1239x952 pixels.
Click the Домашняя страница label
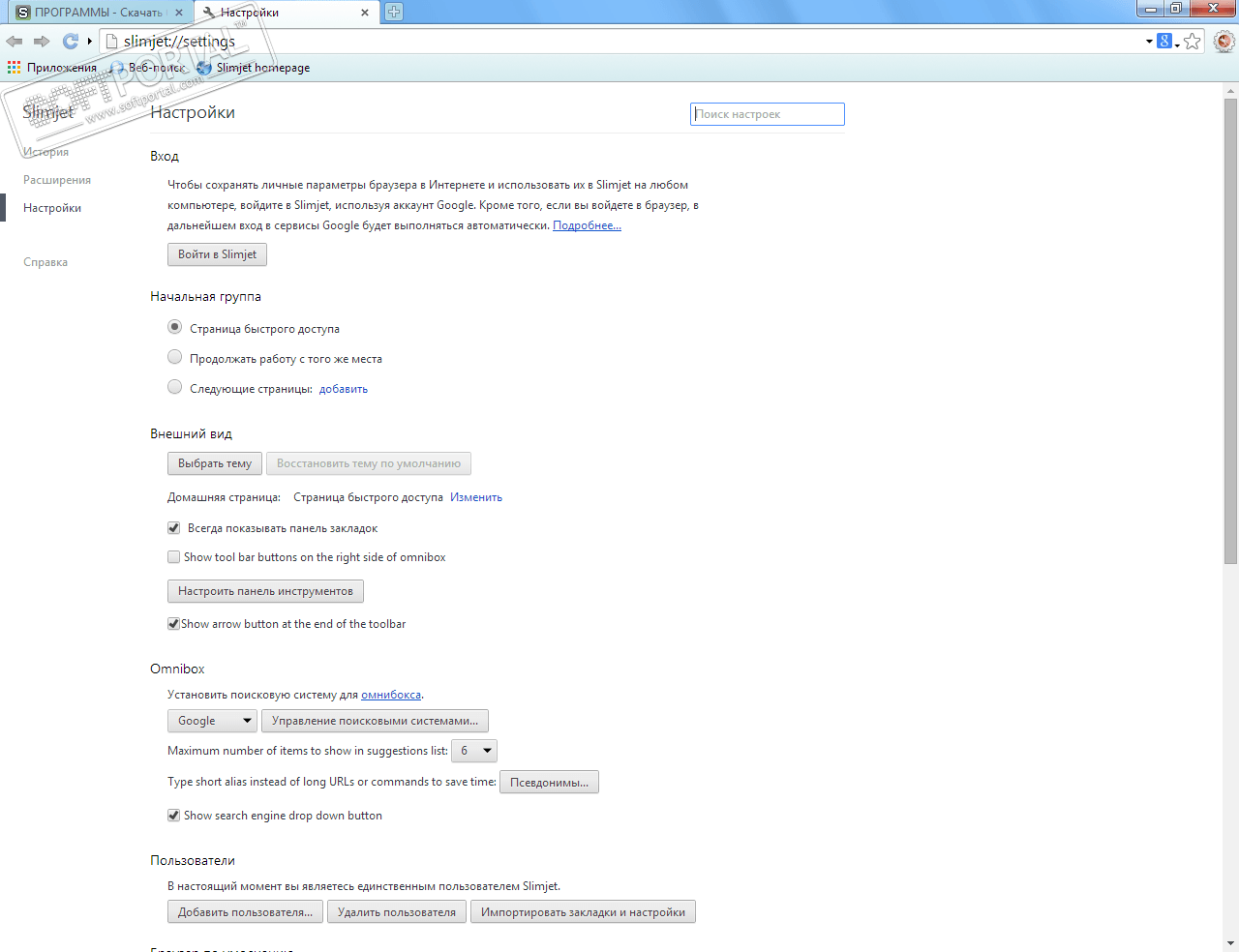click(224, 497)
